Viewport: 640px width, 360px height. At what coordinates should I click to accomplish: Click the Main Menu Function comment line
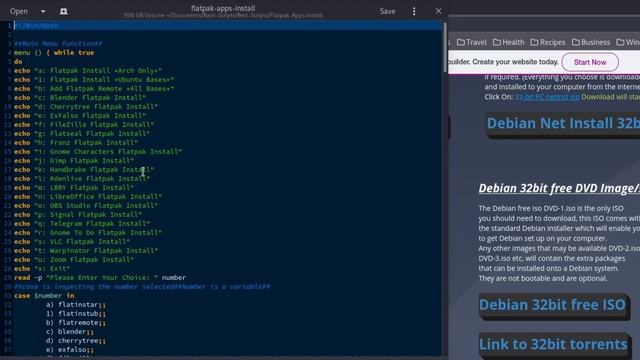58,44
